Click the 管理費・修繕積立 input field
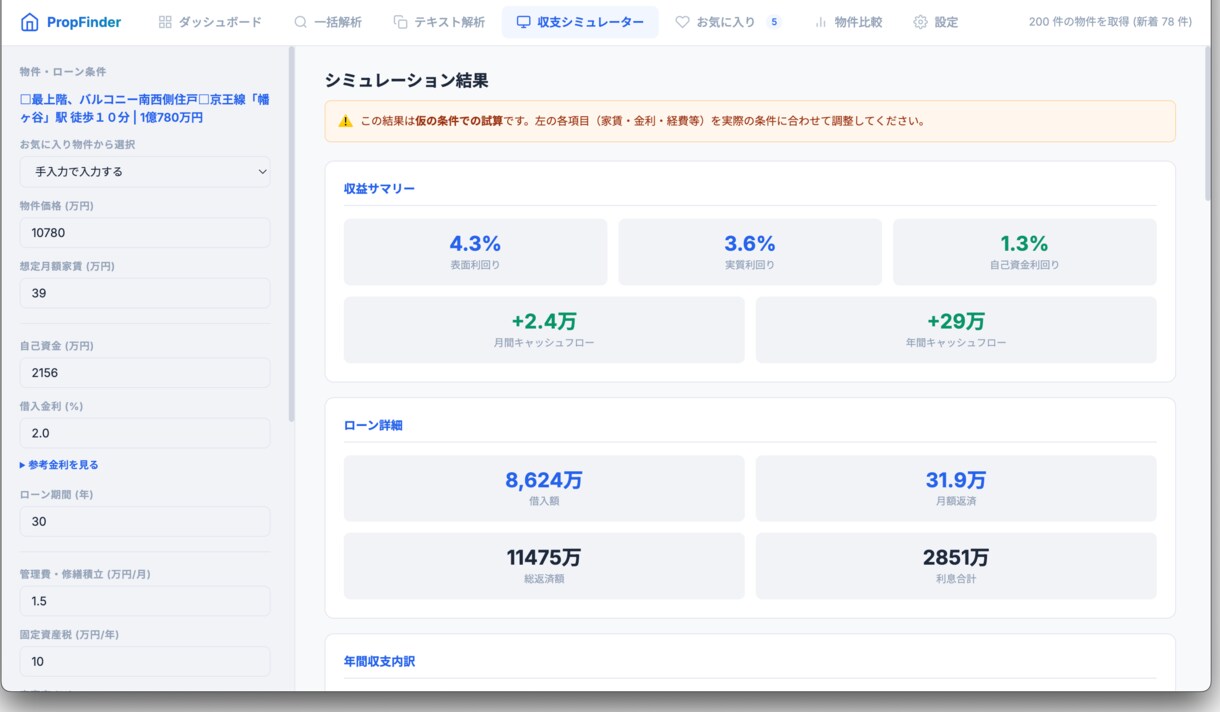This screenshot has width=1220, height=712. 145,601
